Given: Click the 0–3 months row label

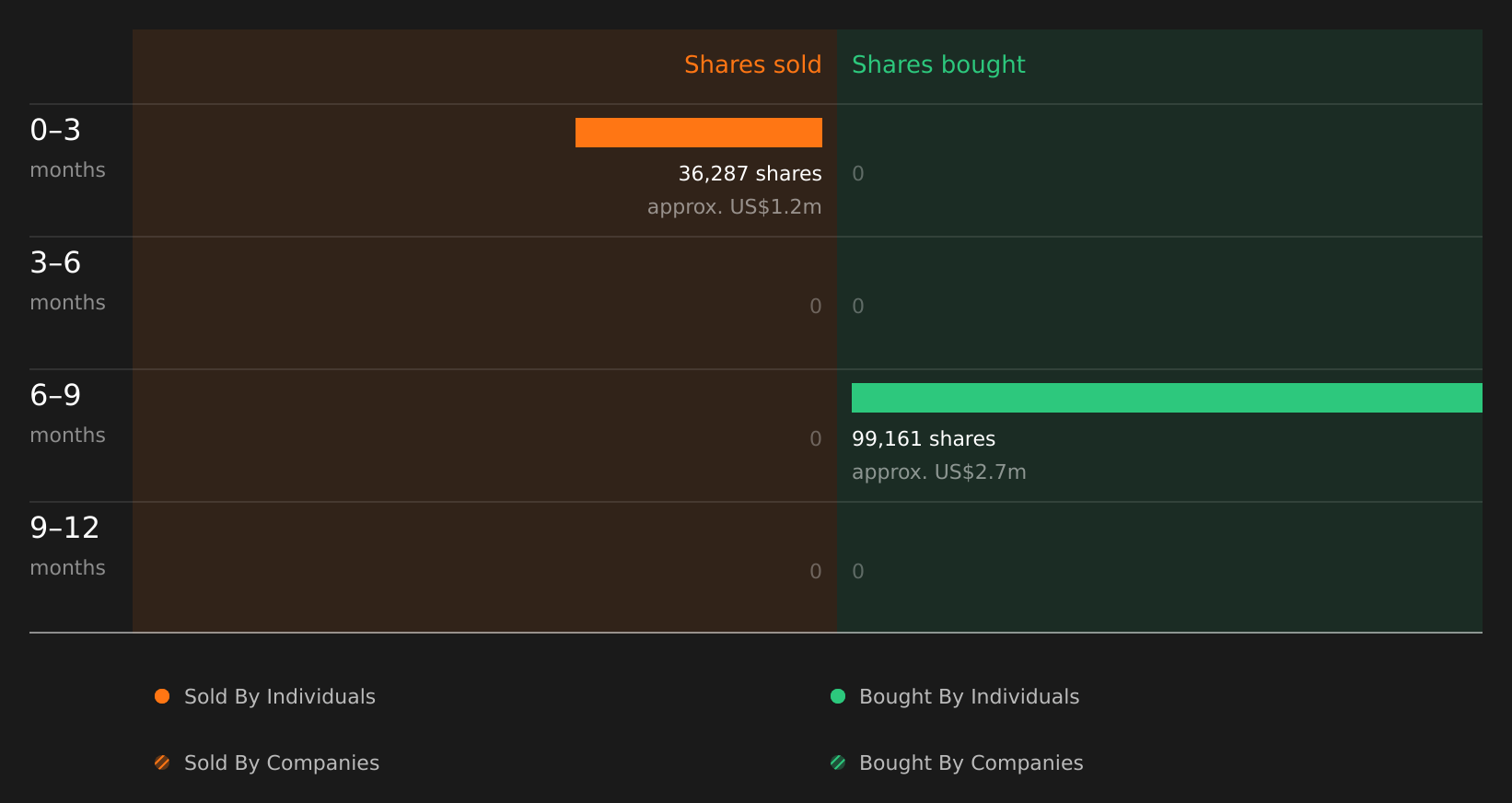Looking at the screenshot, I should [67, 148].
